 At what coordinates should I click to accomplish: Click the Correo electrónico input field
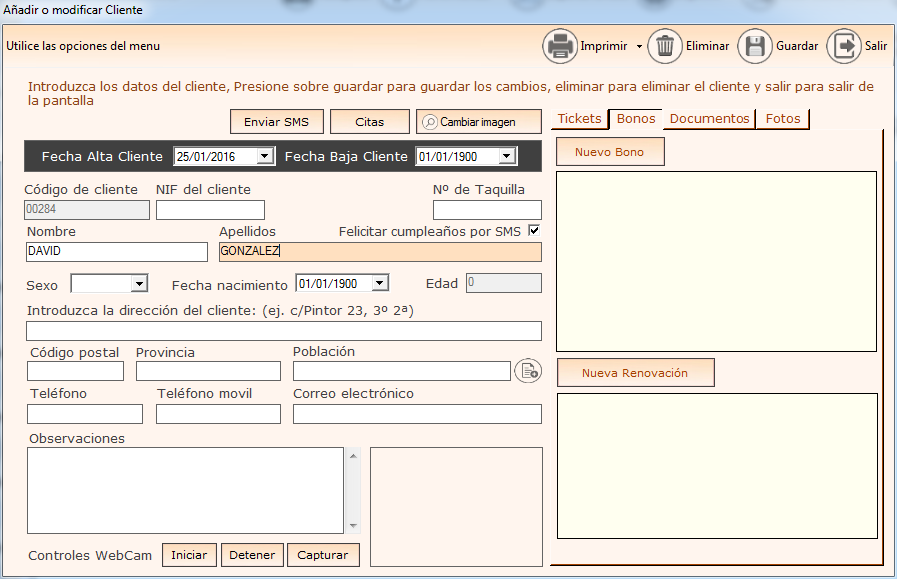[x=417, y=414]
